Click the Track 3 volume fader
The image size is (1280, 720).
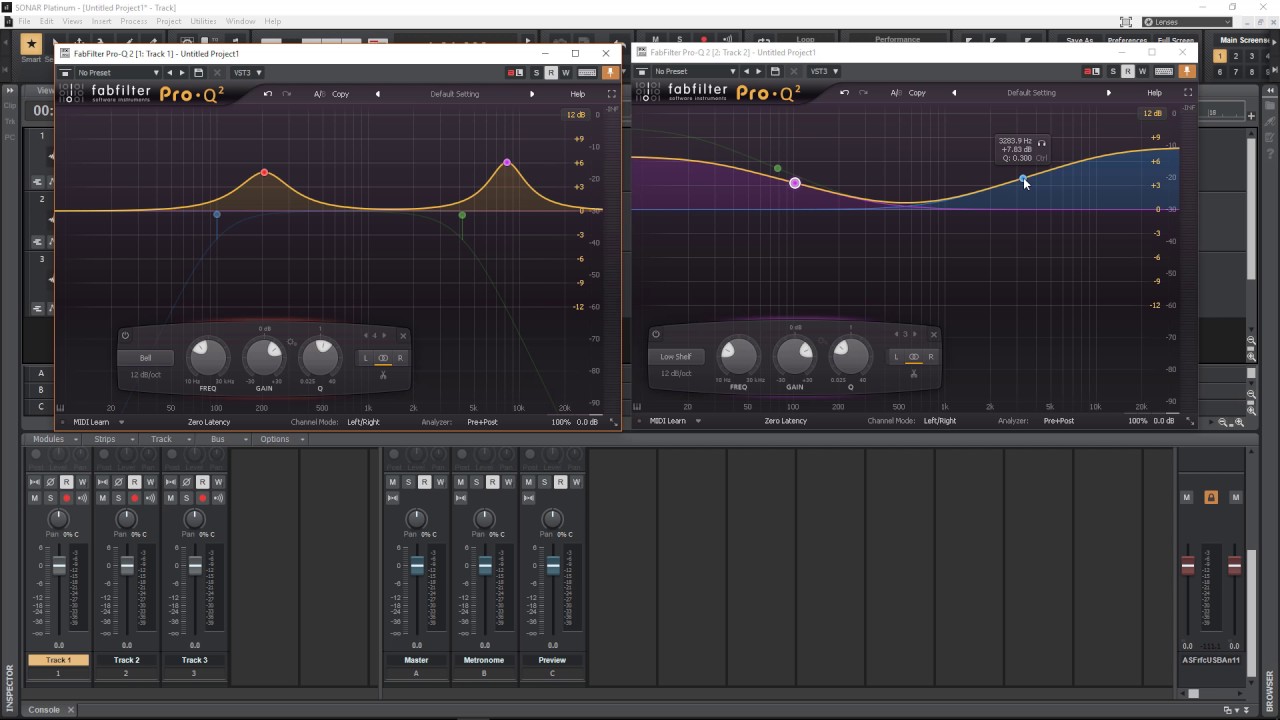pyautogui.click(x=195, y=566)
